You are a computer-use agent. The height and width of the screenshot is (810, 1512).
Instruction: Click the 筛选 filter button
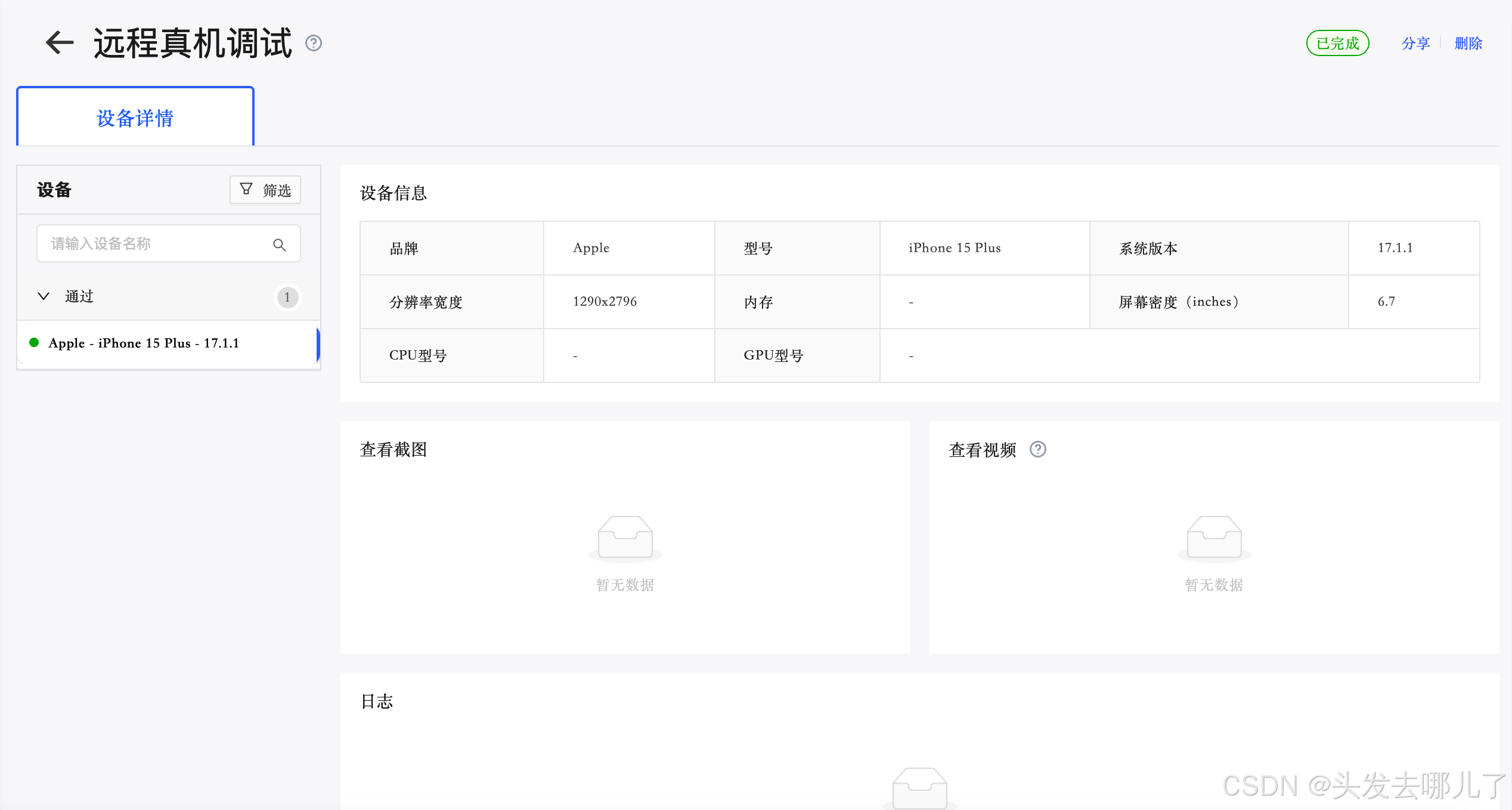pyautogui.click(x=265, y=190)
